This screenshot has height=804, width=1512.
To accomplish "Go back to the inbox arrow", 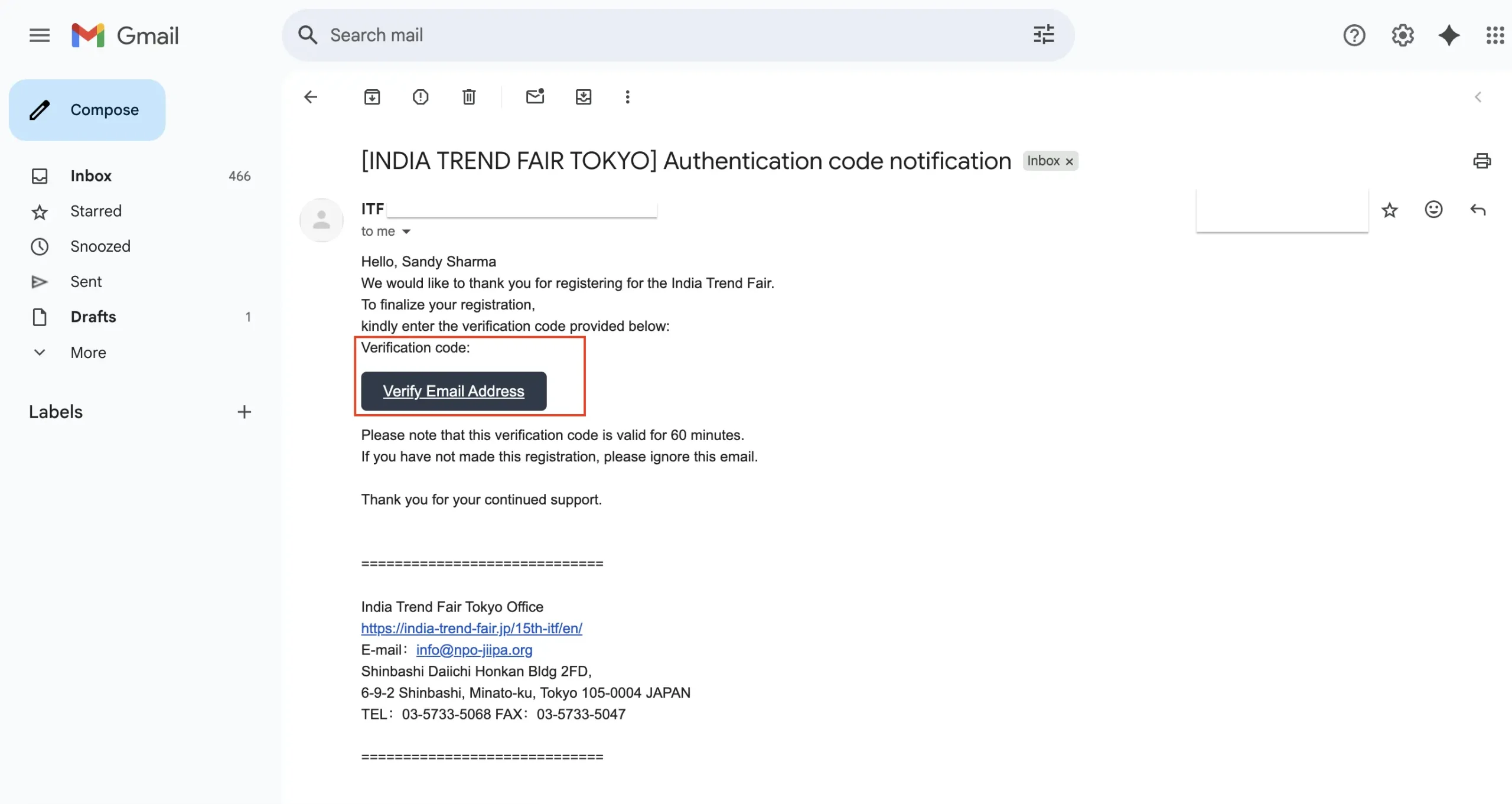I will tap(311, 97).
